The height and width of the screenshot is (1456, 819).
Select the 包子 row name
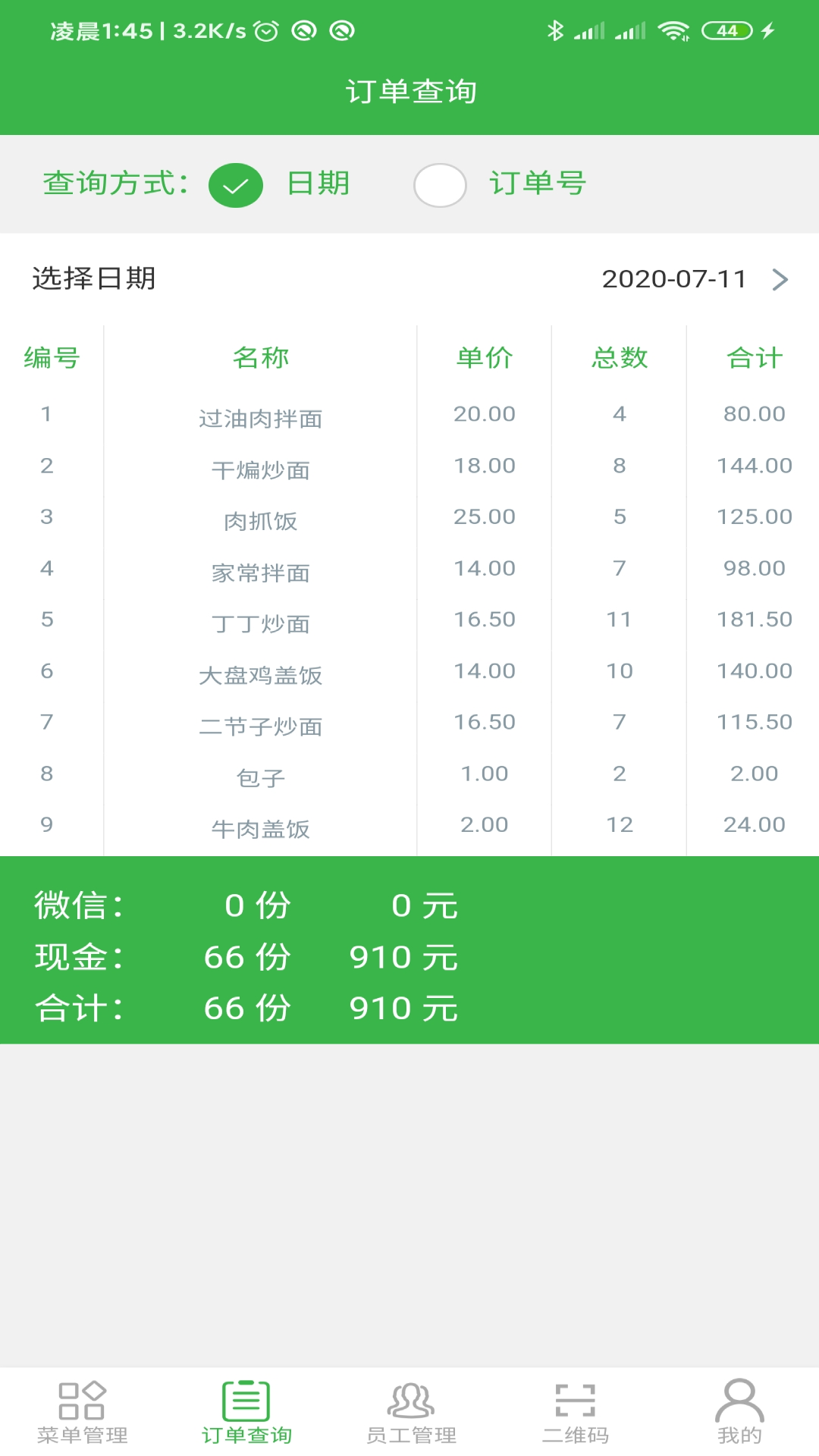260,778
